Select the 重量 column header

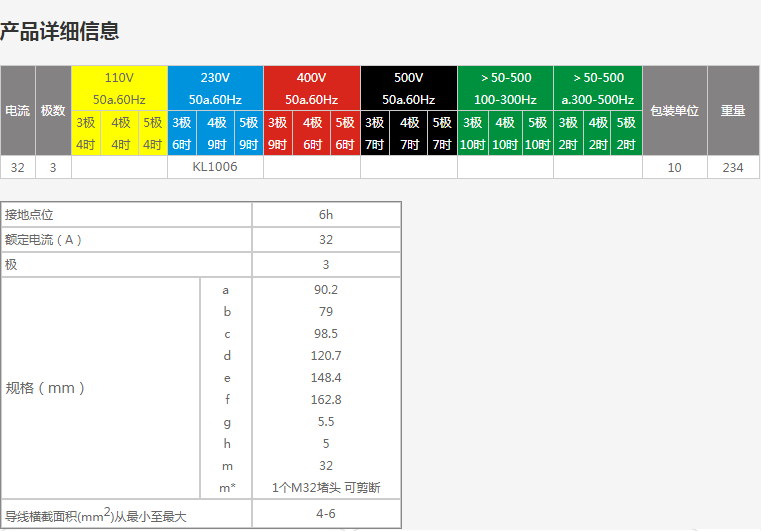point(733,110)
